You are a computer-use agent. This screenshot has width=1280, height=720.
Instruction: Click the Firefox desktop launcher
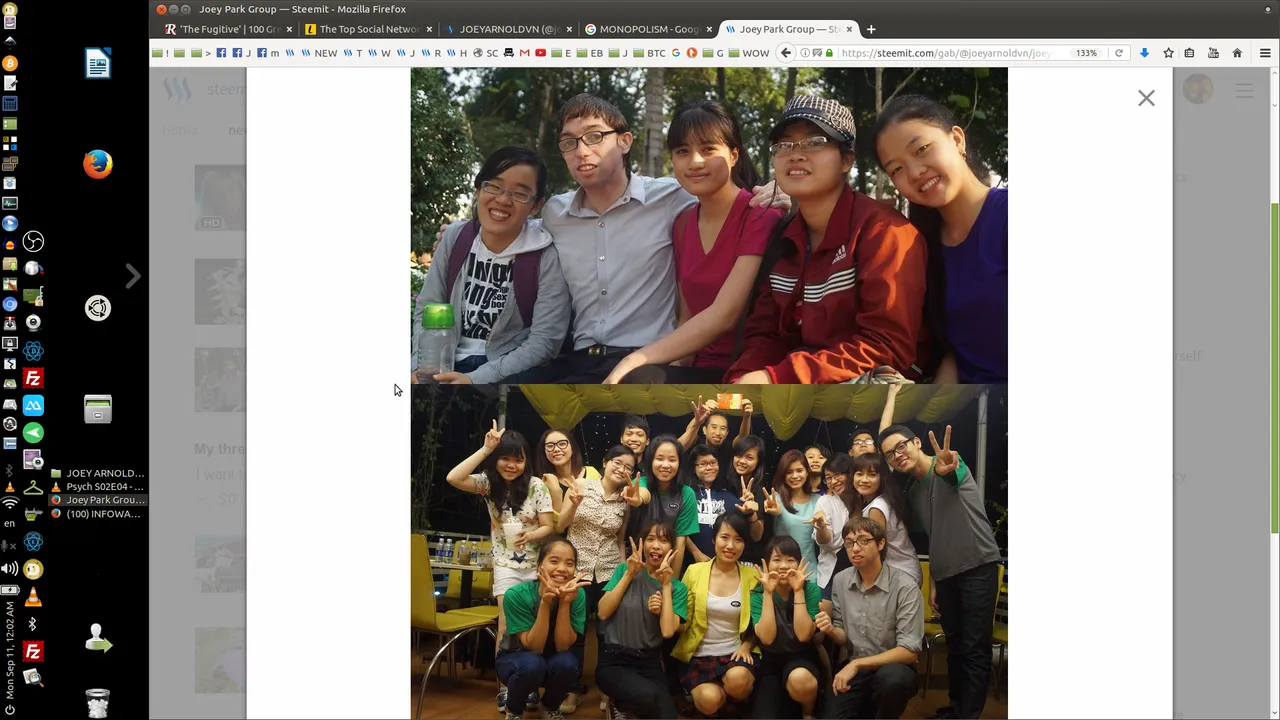click(98, 163)
